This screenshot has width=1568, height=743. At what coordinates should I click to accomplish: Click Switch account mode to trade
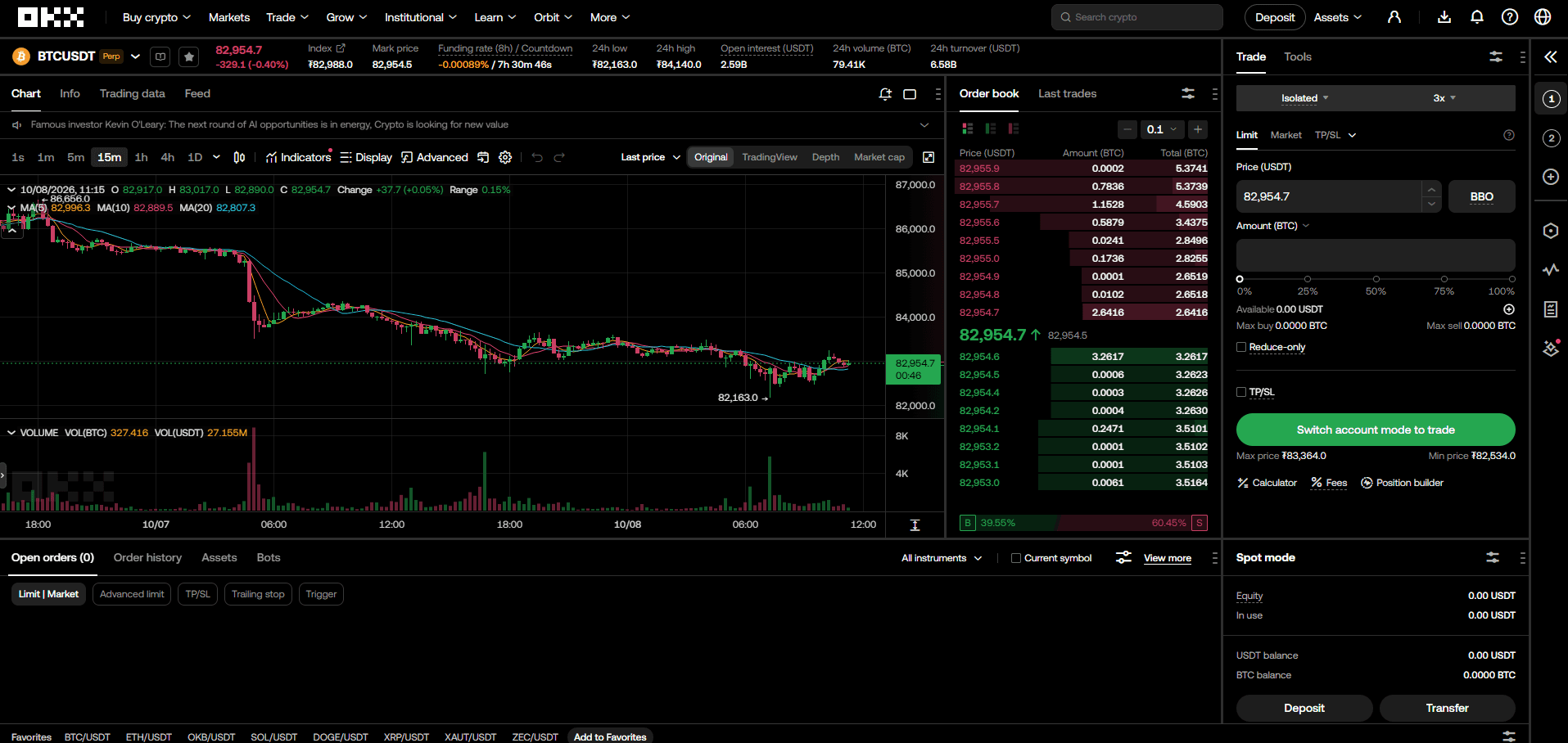(x=1376, y=430)
